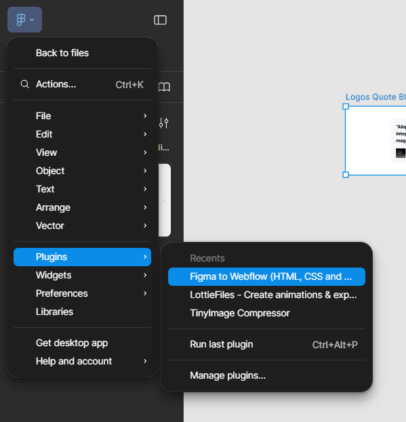
Task: Select the frame thumbnail on canvas
Action: [x=376, y=141]
